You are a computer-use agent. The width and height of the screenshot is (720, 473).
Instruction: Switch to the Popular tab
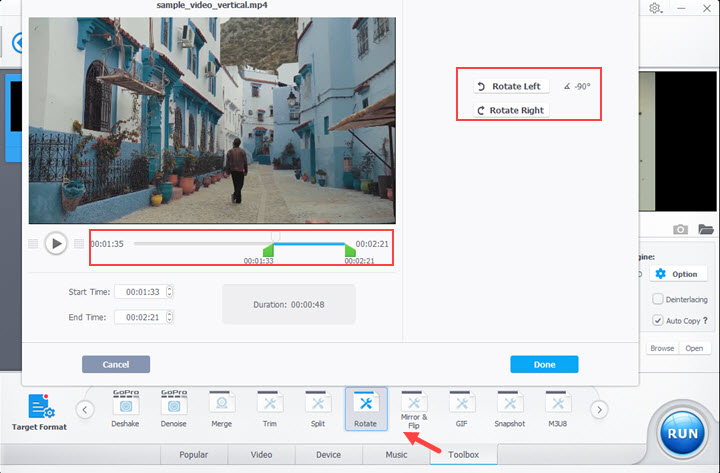pyautogui.click(x=193, y=455)
